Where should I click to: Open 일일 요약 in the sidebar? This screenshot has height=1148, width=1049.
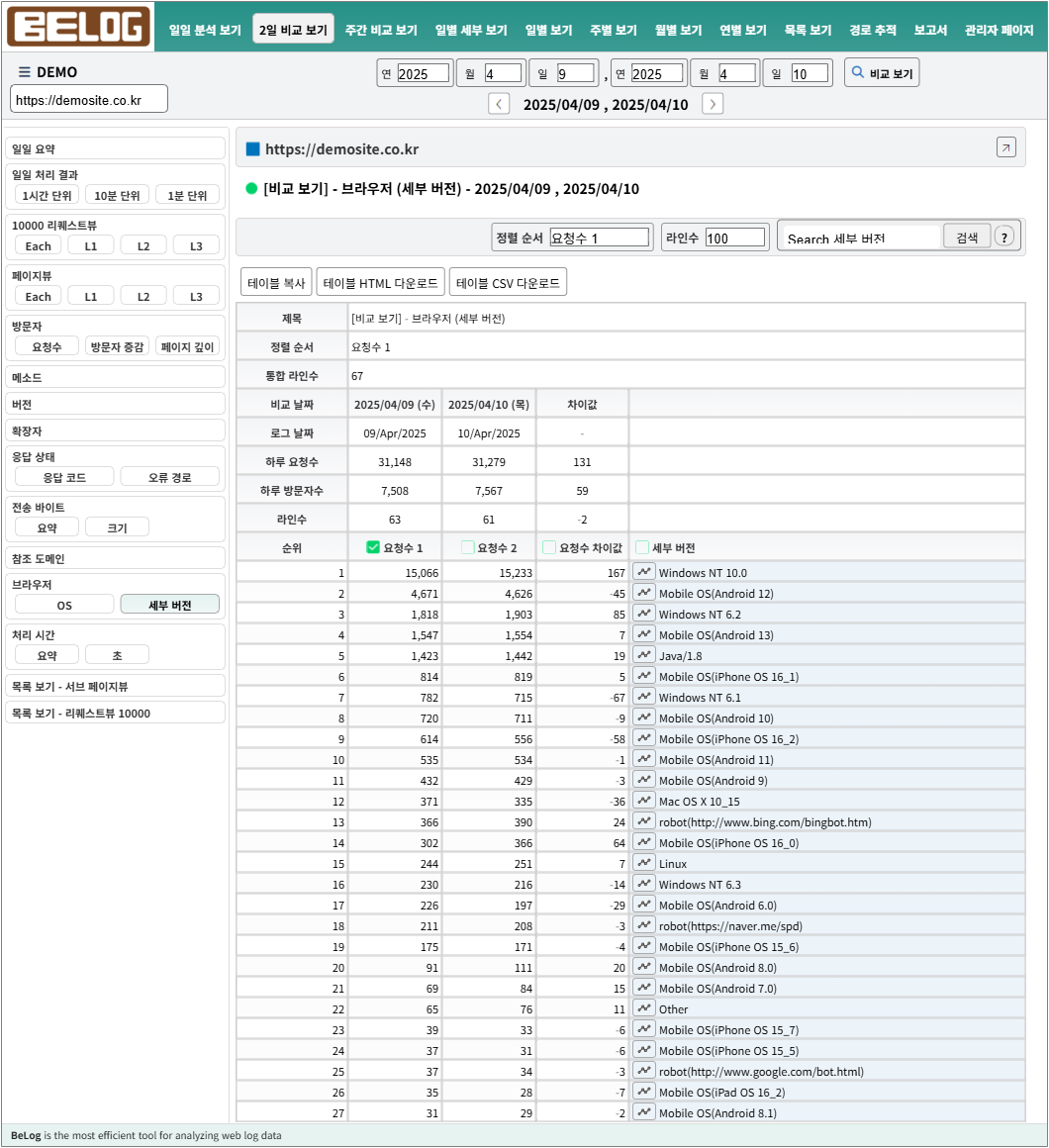point(115,148)
